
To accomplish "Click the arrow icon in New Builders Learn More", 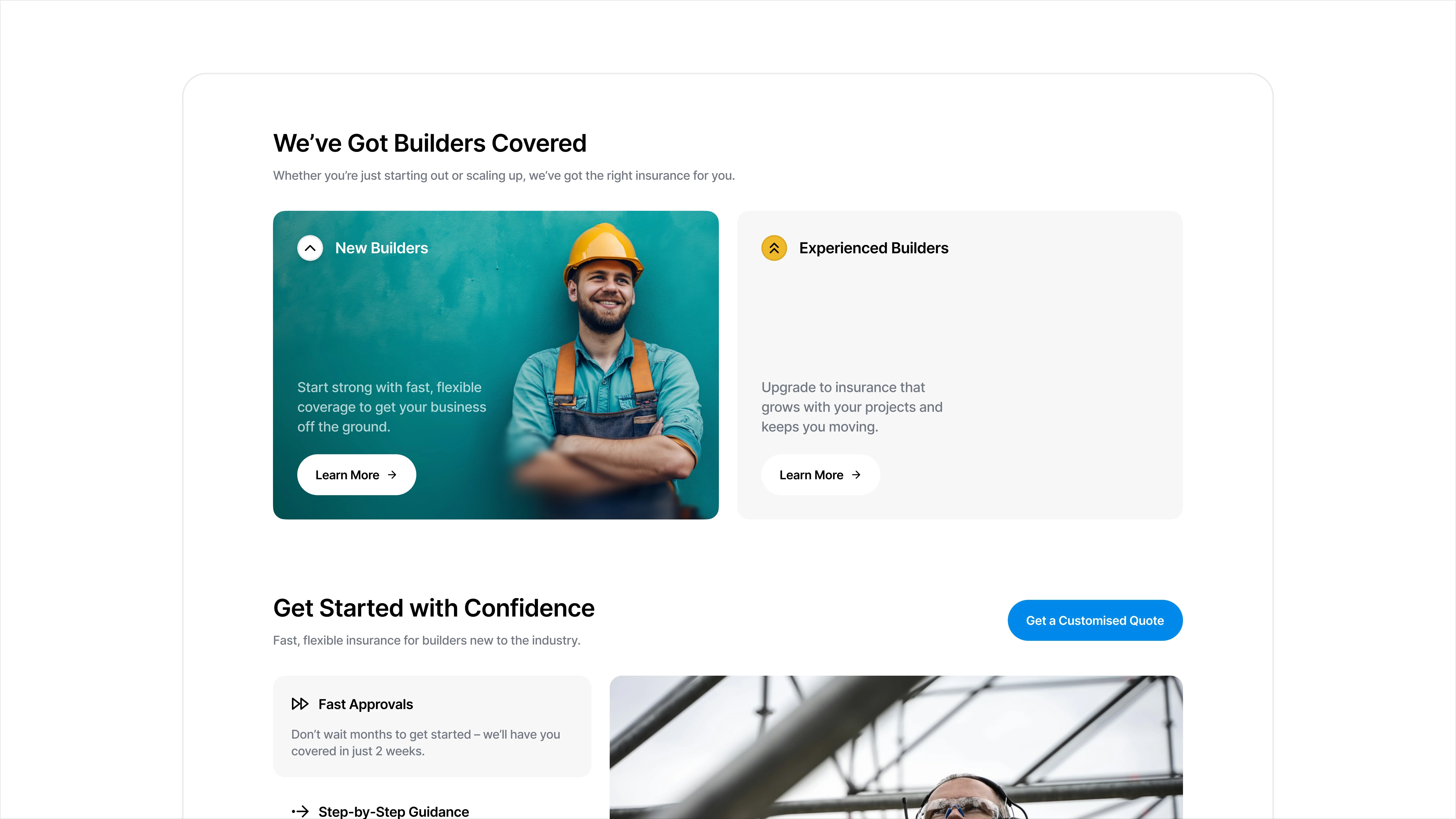I will pyautogui.click(x=392, y=475).
